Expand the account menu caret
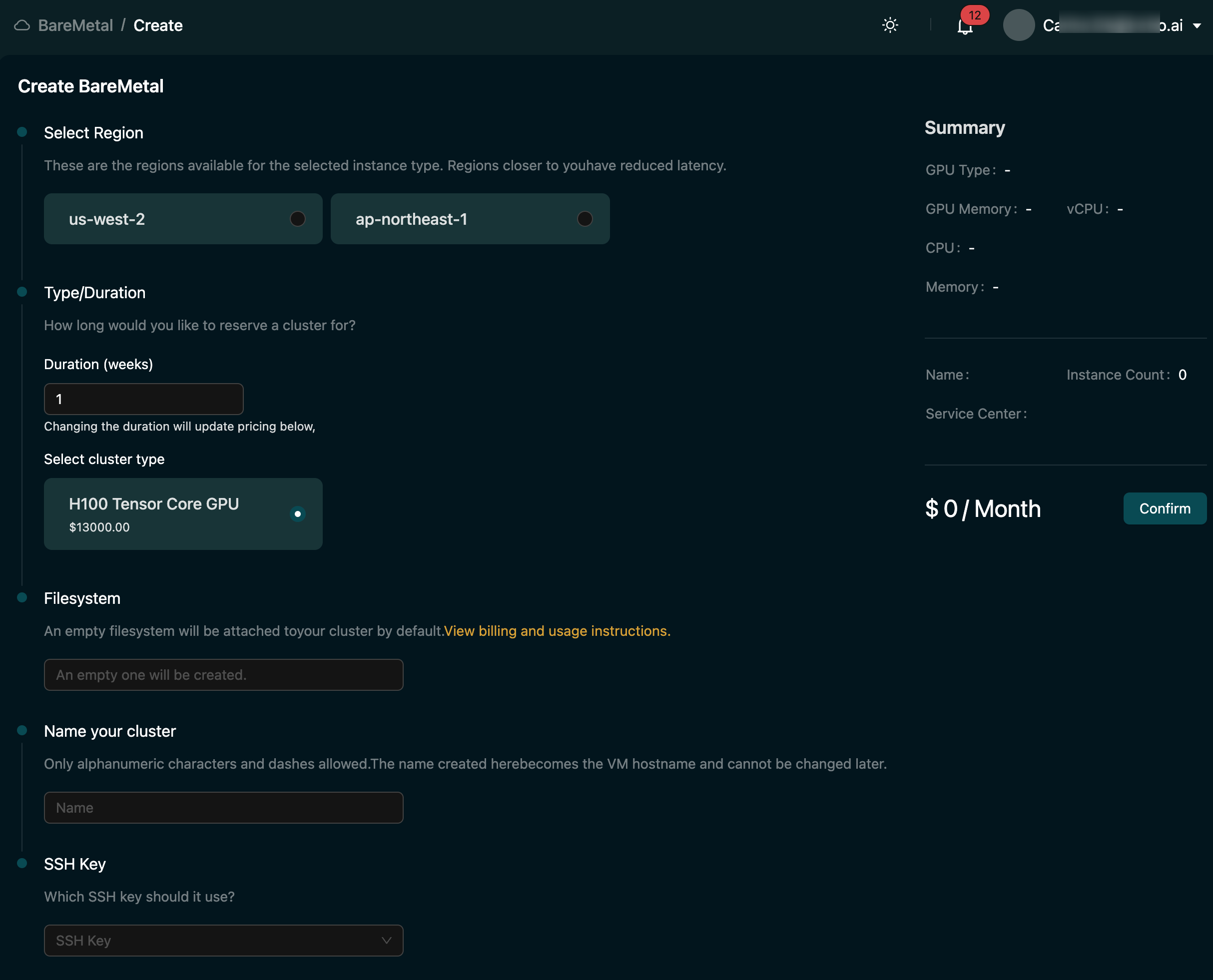 1198,25
